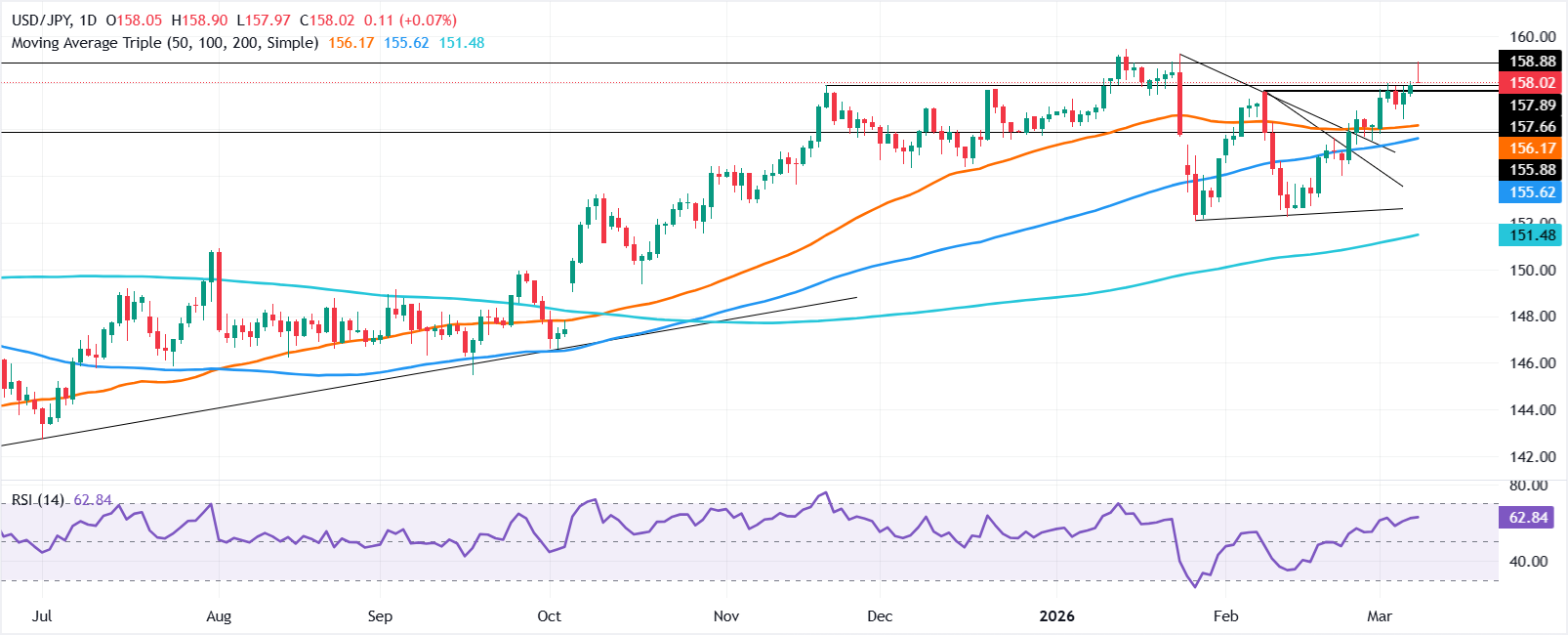Click the teal 151.48 price axis tag
The height and width of the screenshot is (635, 1568).
pyautogui.click(x=1532, y=235)
